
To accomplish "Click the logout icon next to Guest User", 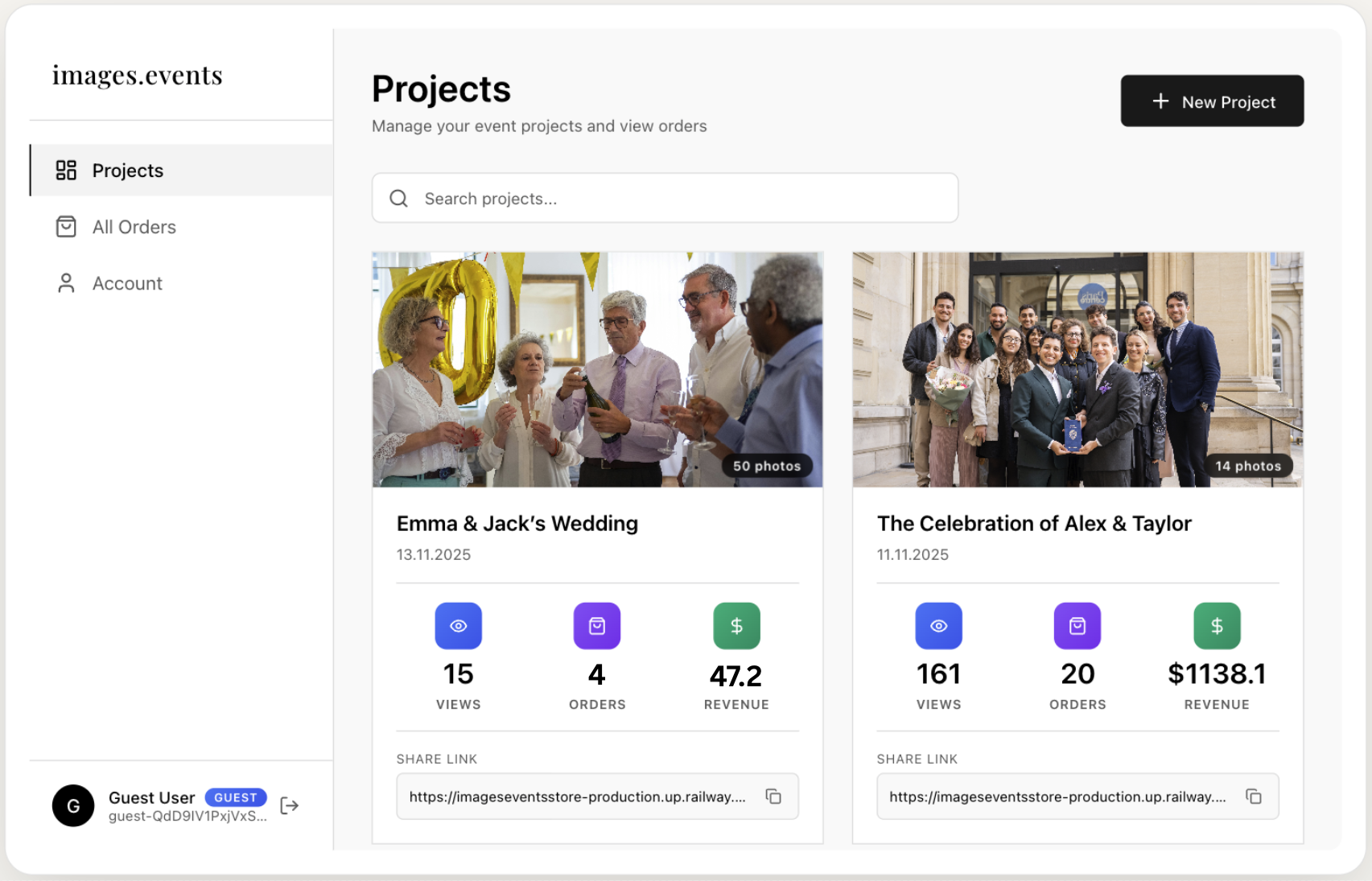I will (x=289, y=805).
